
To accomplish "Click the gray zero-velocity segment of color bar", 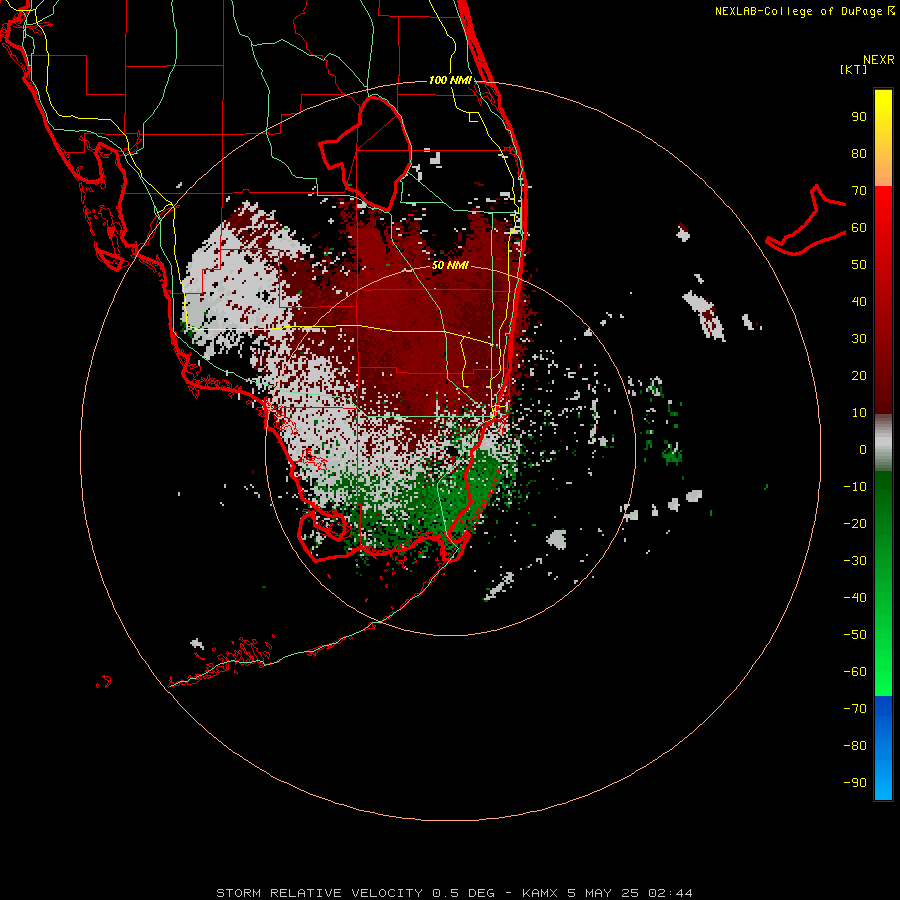I will click(x=883, y=443).
